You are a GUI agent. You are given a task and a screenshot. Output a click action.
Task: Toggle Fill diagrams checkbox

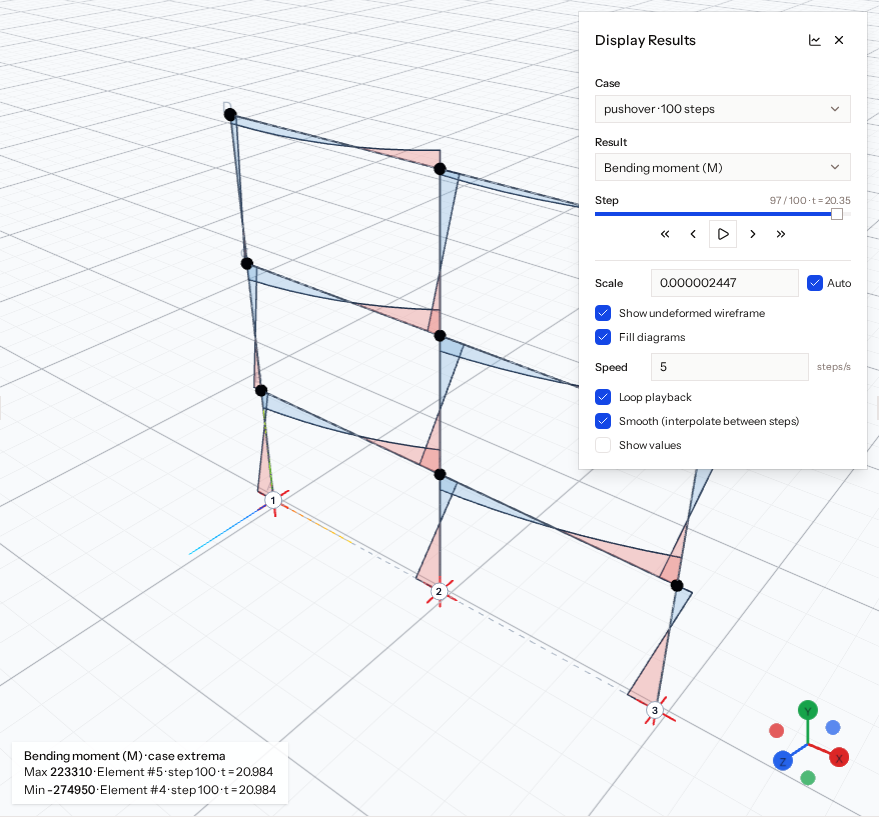coord(603,337)
